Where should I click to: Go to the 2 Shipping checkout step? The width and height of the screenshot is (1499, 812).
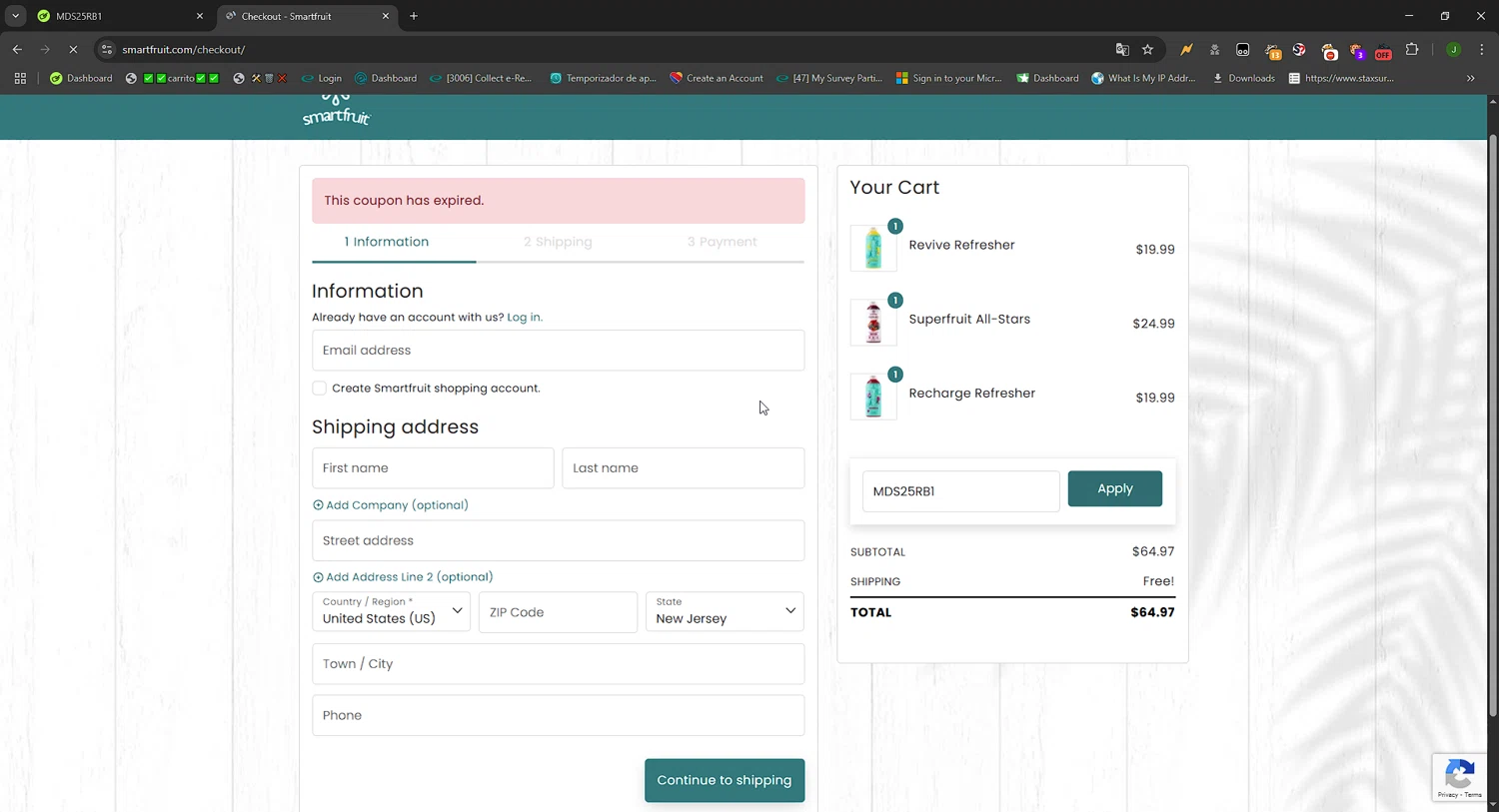point(558,242)
